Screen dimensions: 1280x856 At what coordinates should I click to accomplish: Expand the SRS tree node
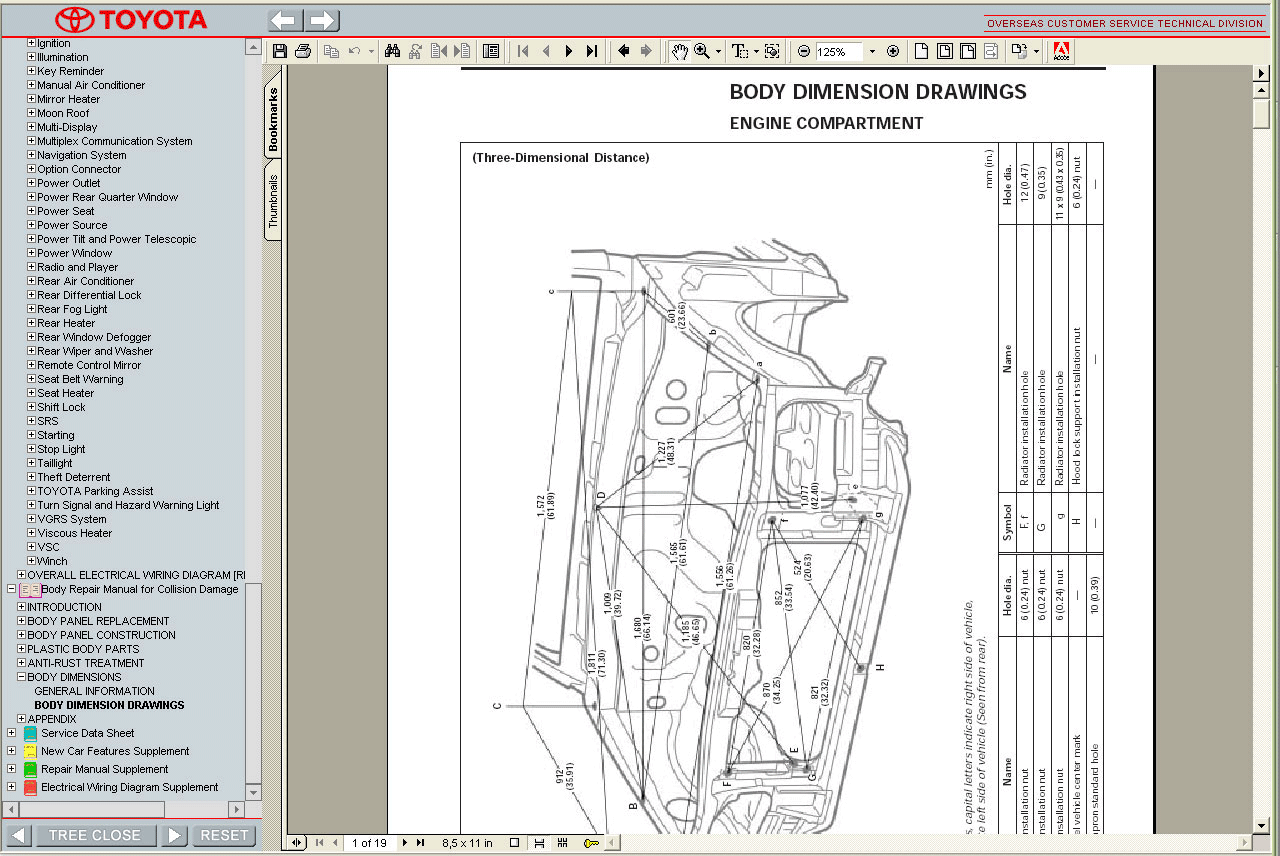[31, 421]
